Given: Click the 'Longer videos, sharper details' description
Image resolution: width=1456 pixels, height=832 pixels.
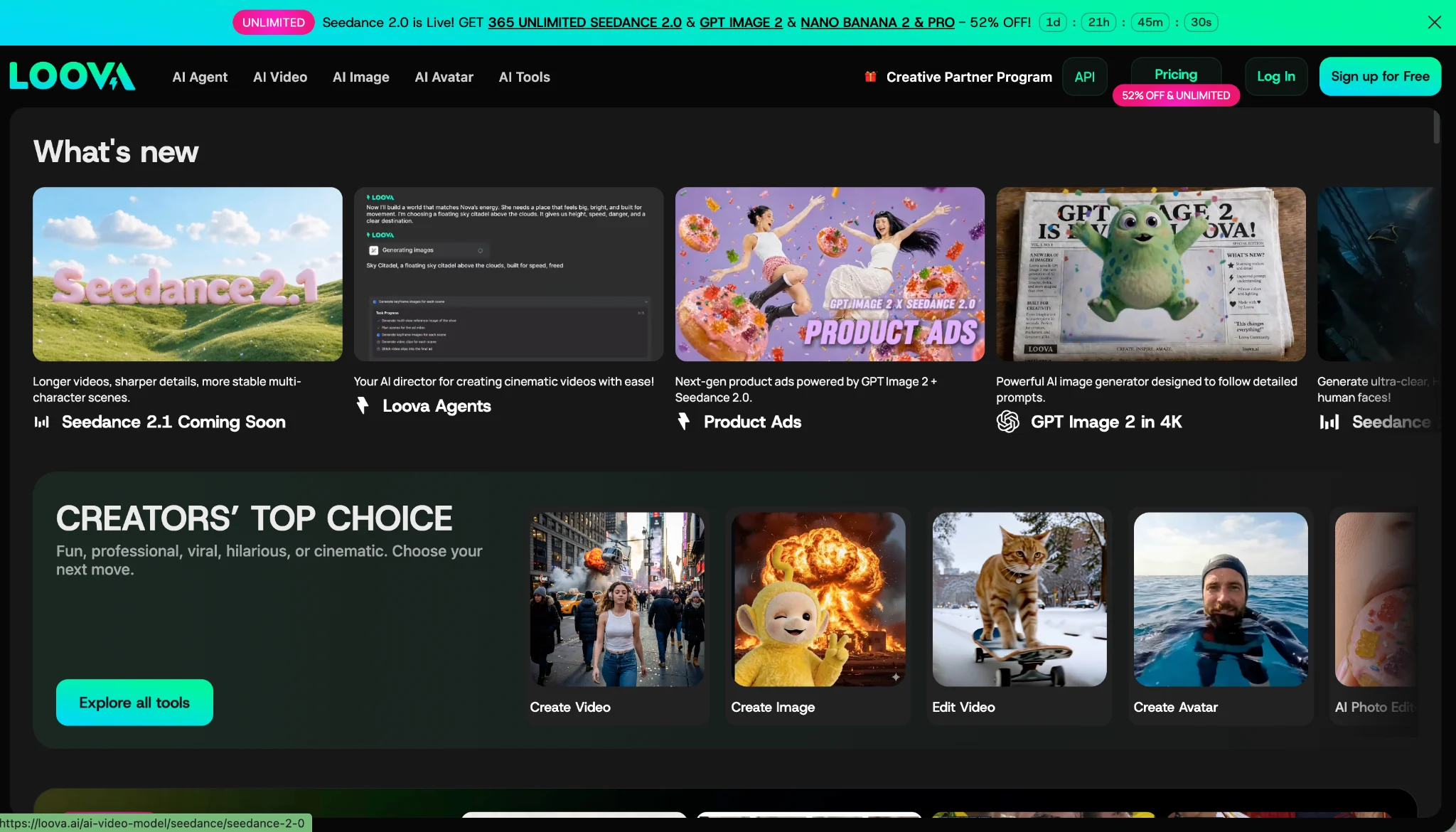Looking at the screenshot, I should [167, 389].
